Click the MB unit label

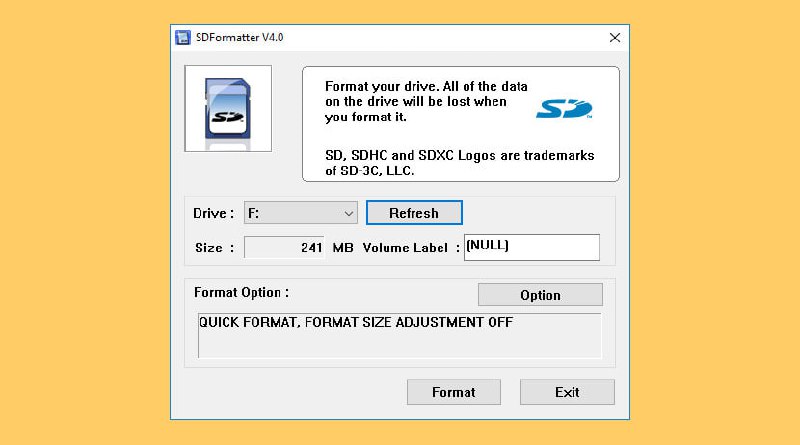[x=343, y=247]
